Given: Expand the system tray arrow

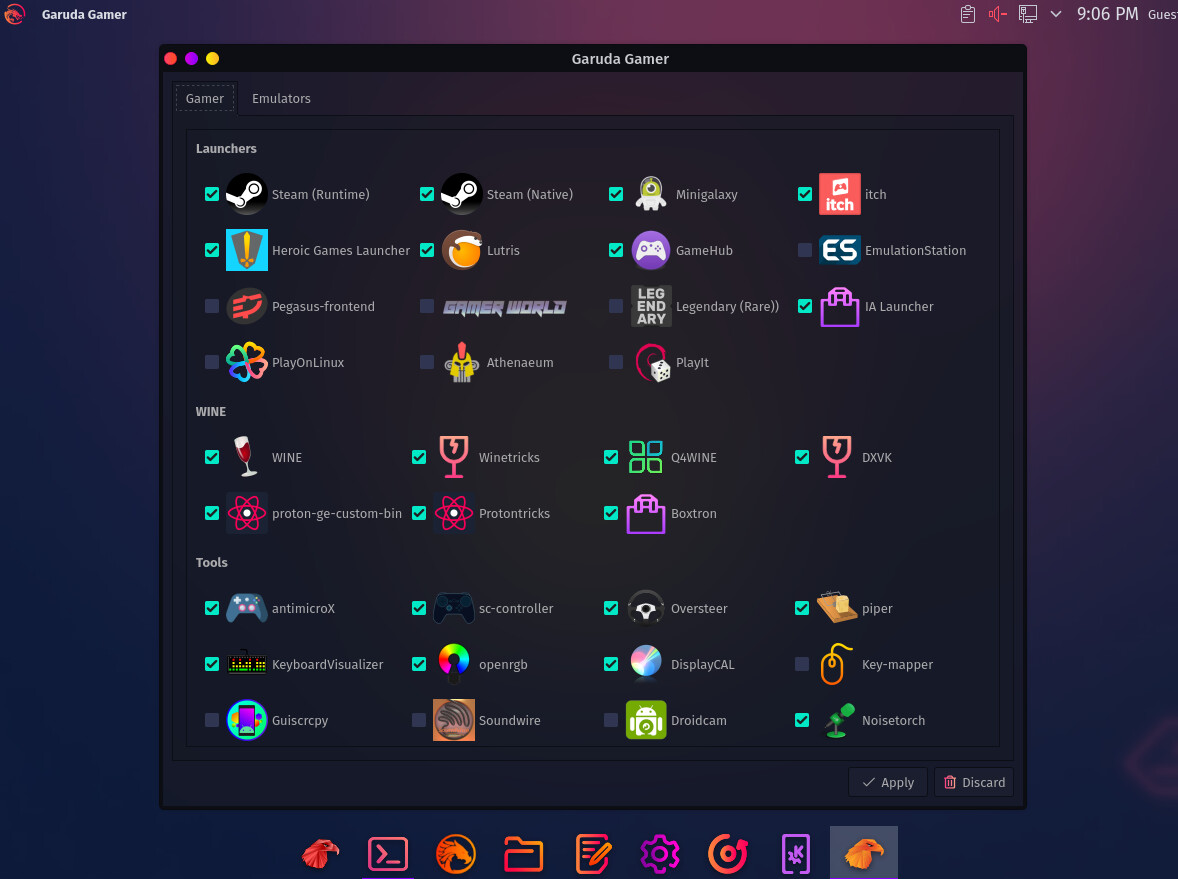Looking at the screenshot, I should [1056, 14].
